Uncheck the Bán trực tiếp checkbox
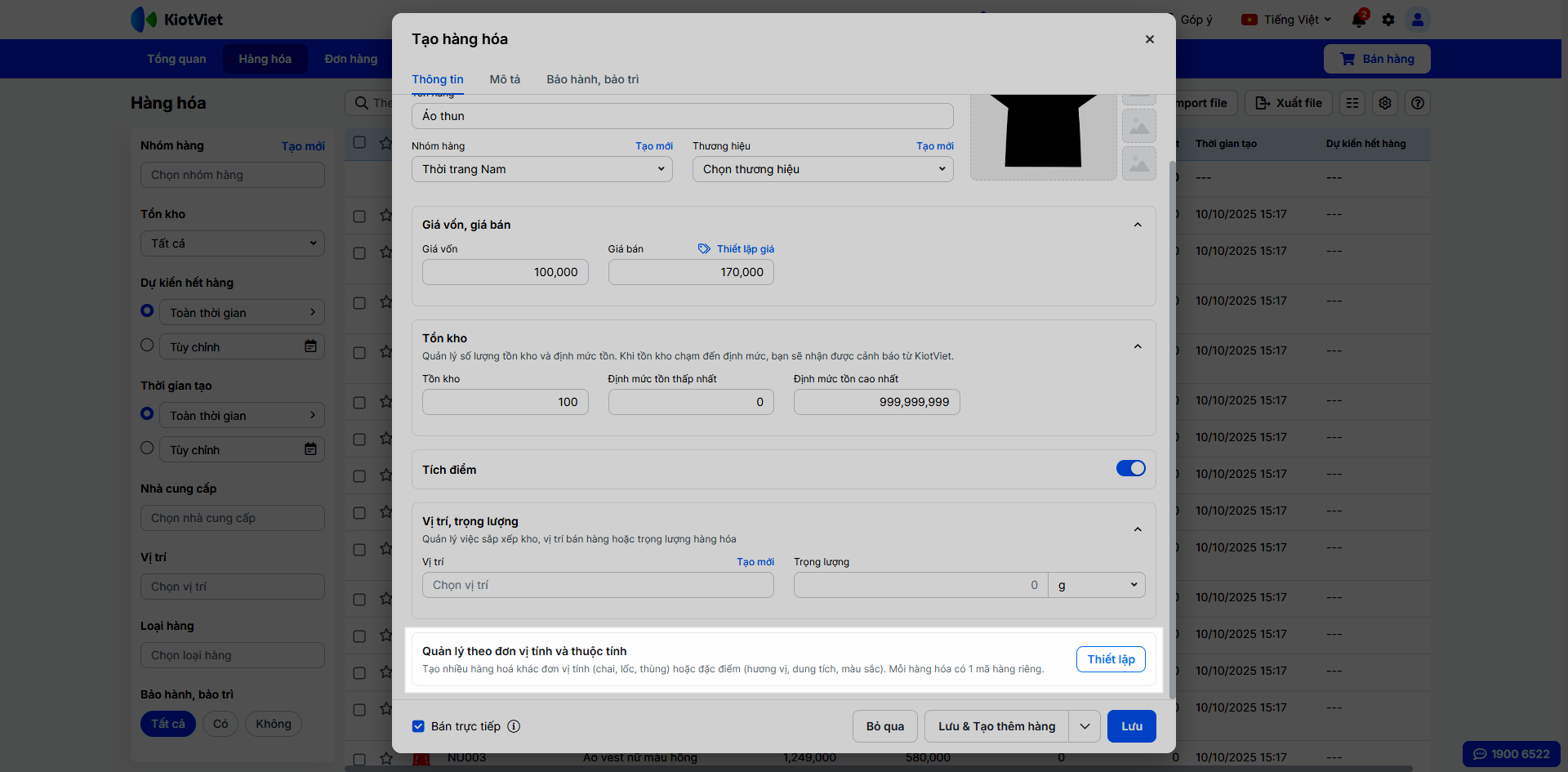 (418, 726)
